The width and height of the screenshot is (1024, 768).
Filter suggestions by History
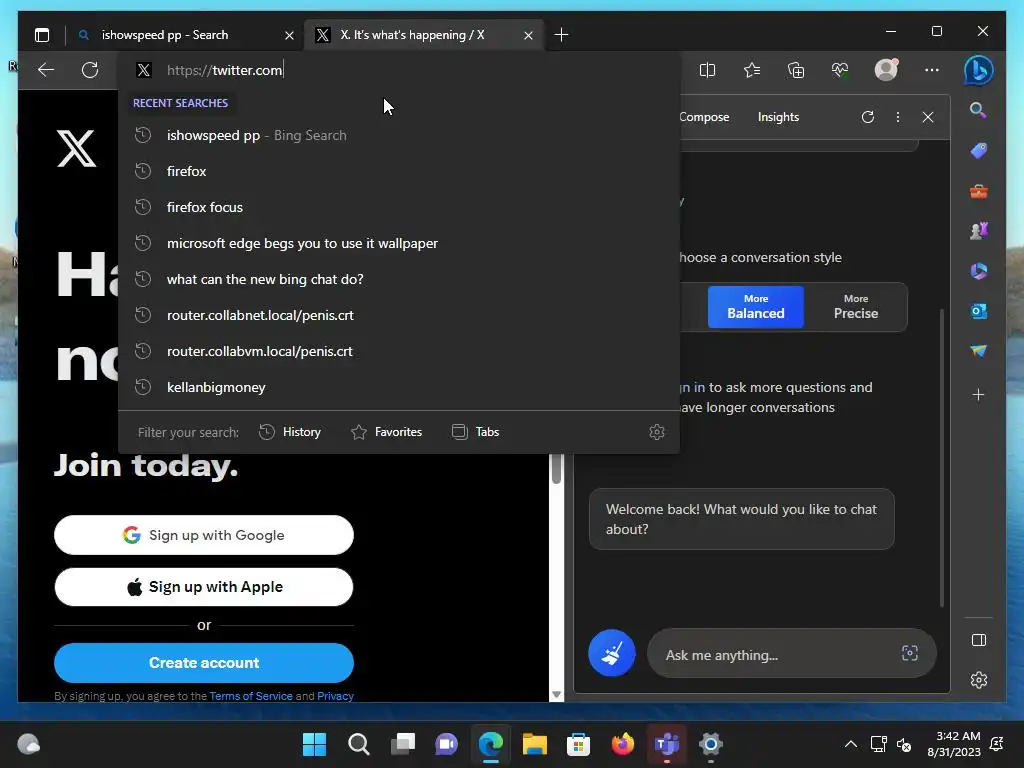coord(290,432)
